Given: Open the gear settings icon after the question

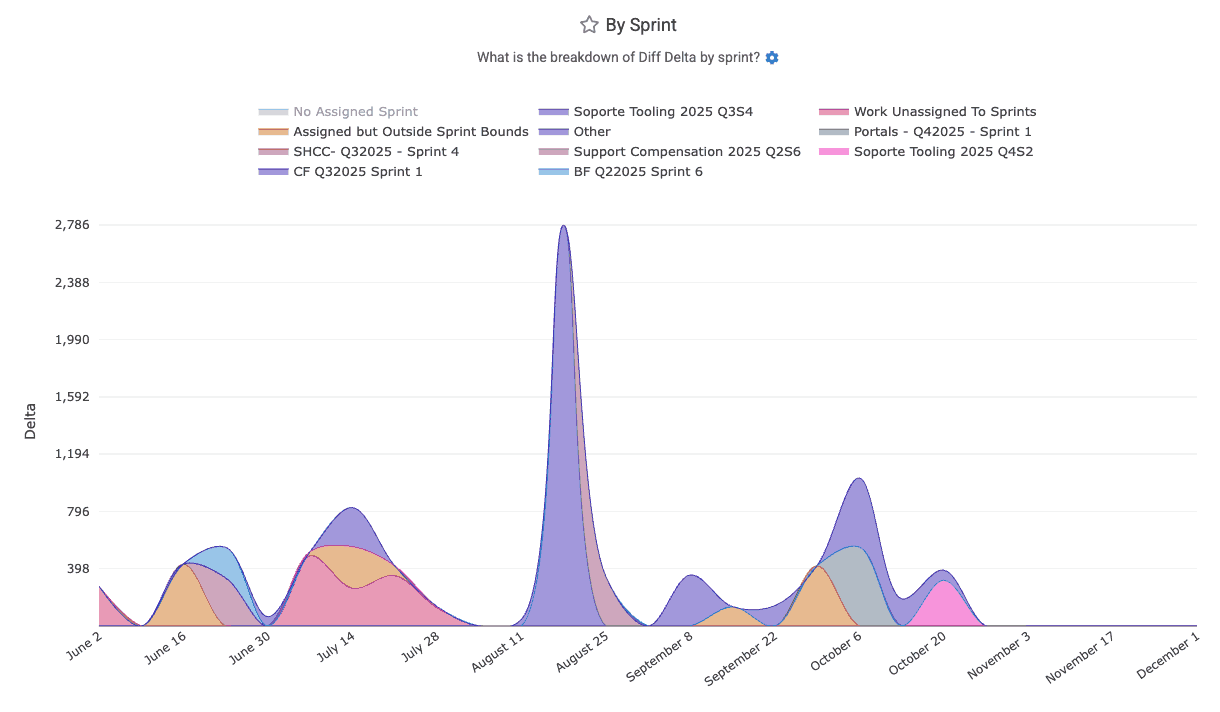Looking at the screenshot, I should pyautogui.click(x=772, y=58).
